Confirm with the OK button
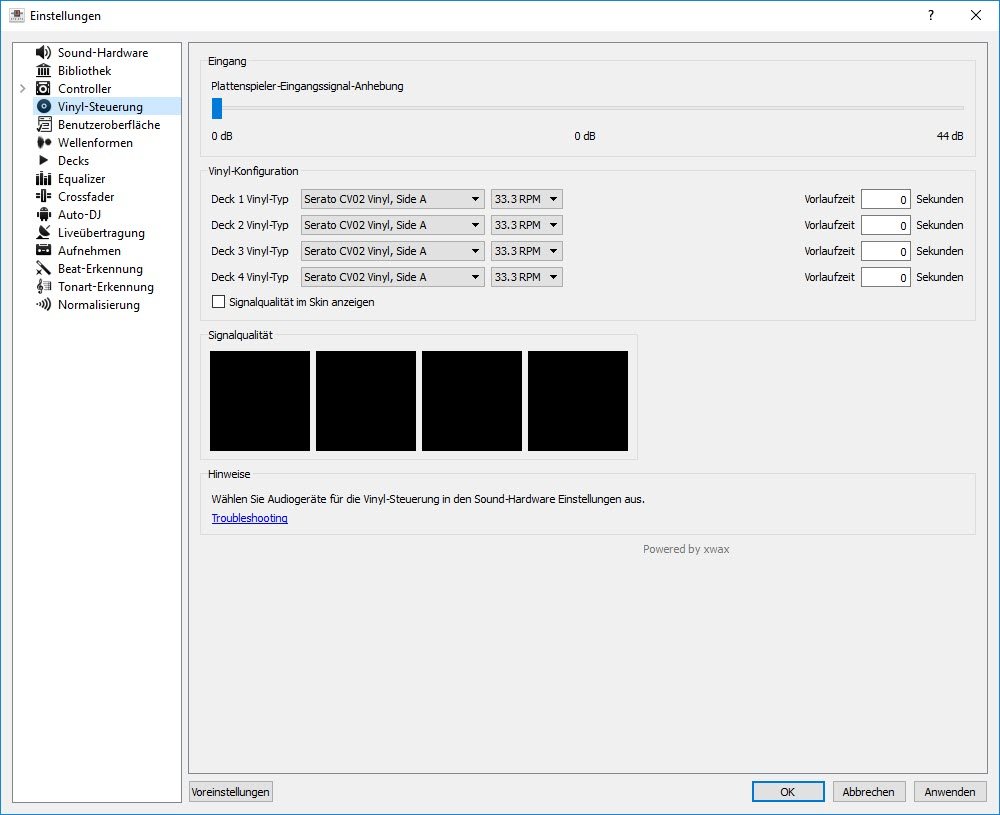Screen dimensions: 1000x815 point(788,791)
